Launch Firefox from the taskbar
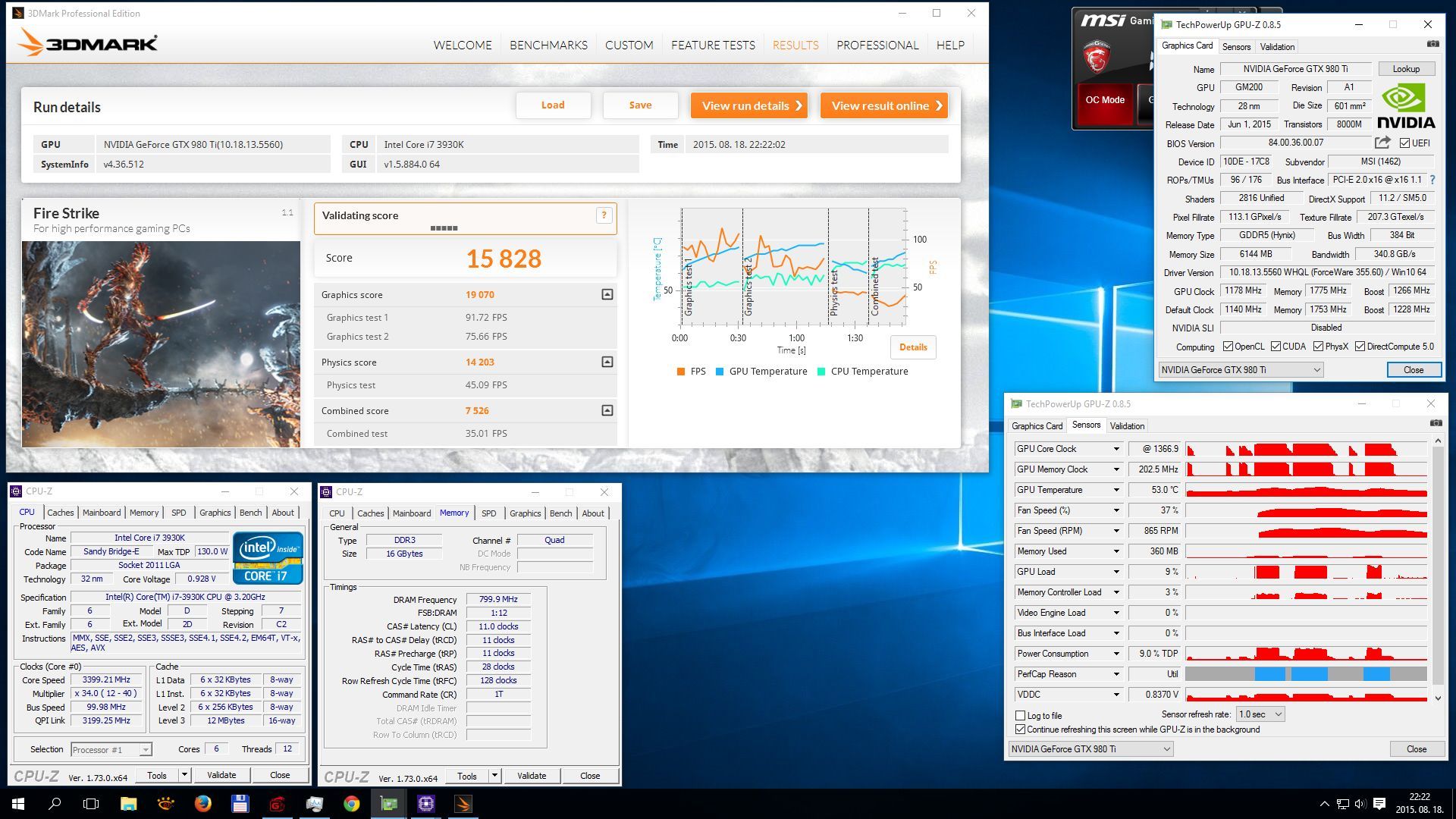Viewport: 1456px width, 819px height. pyautogui.click(x=202, y=803)
